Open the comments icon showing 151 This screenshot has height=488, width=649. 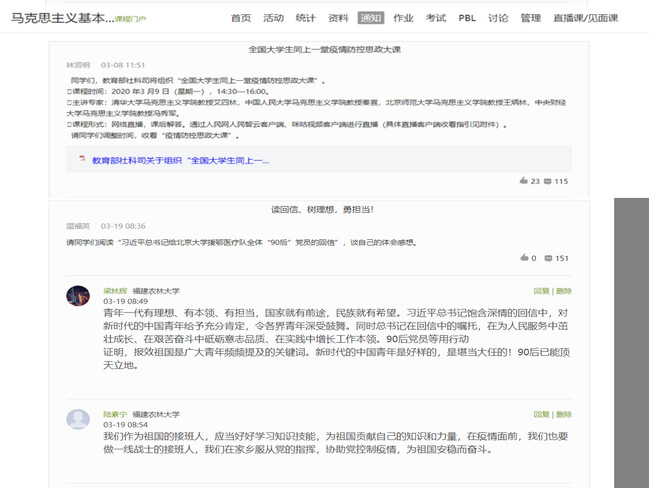coord(547,258)
